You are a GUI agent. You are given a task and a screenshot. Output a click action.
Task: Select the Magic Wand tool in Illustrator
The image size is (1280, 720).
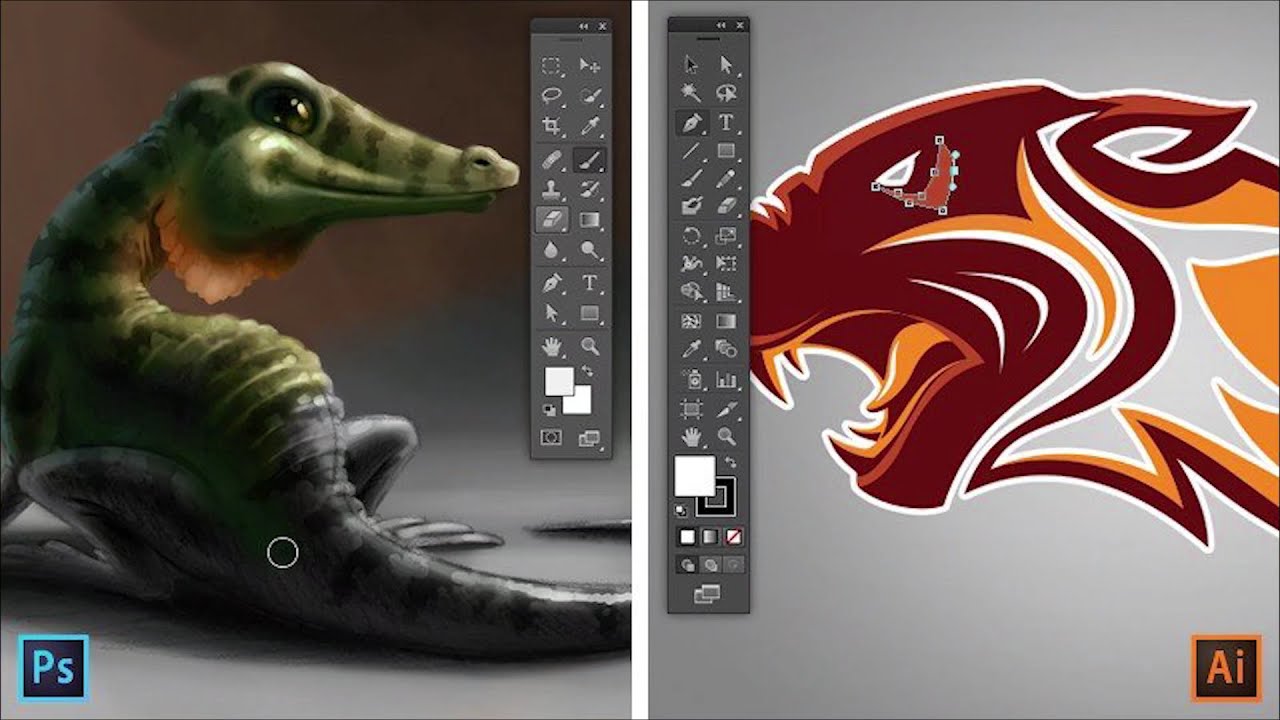point(690,93)
